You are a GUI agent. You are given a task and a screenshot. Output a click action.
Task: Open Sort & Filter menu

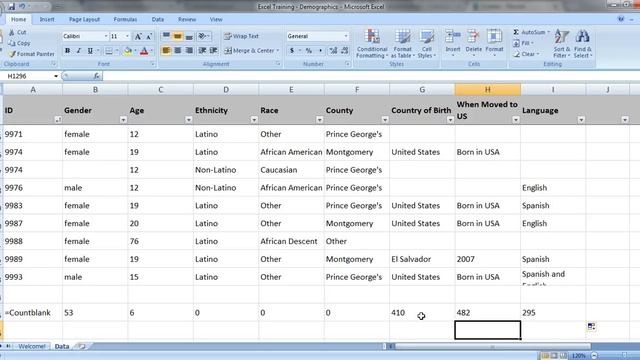pos(562,44)
